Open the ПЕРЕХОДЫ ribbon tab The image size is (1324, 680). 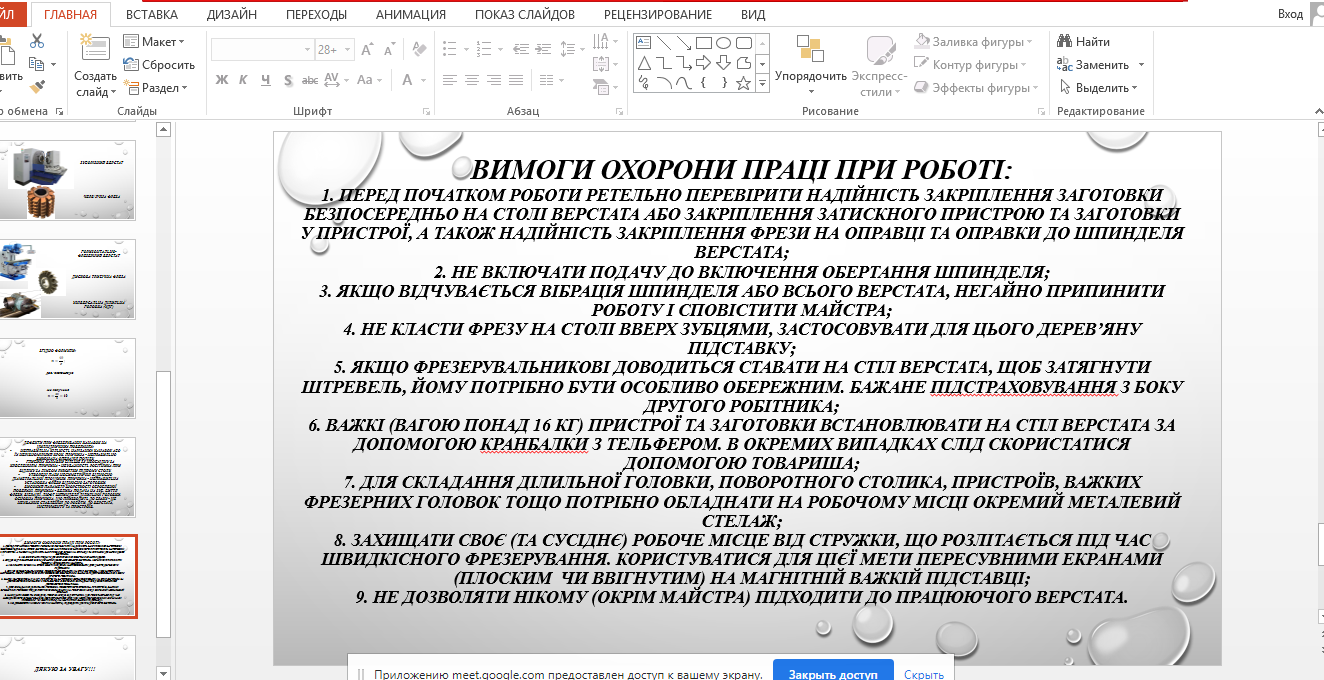(316, 15)
